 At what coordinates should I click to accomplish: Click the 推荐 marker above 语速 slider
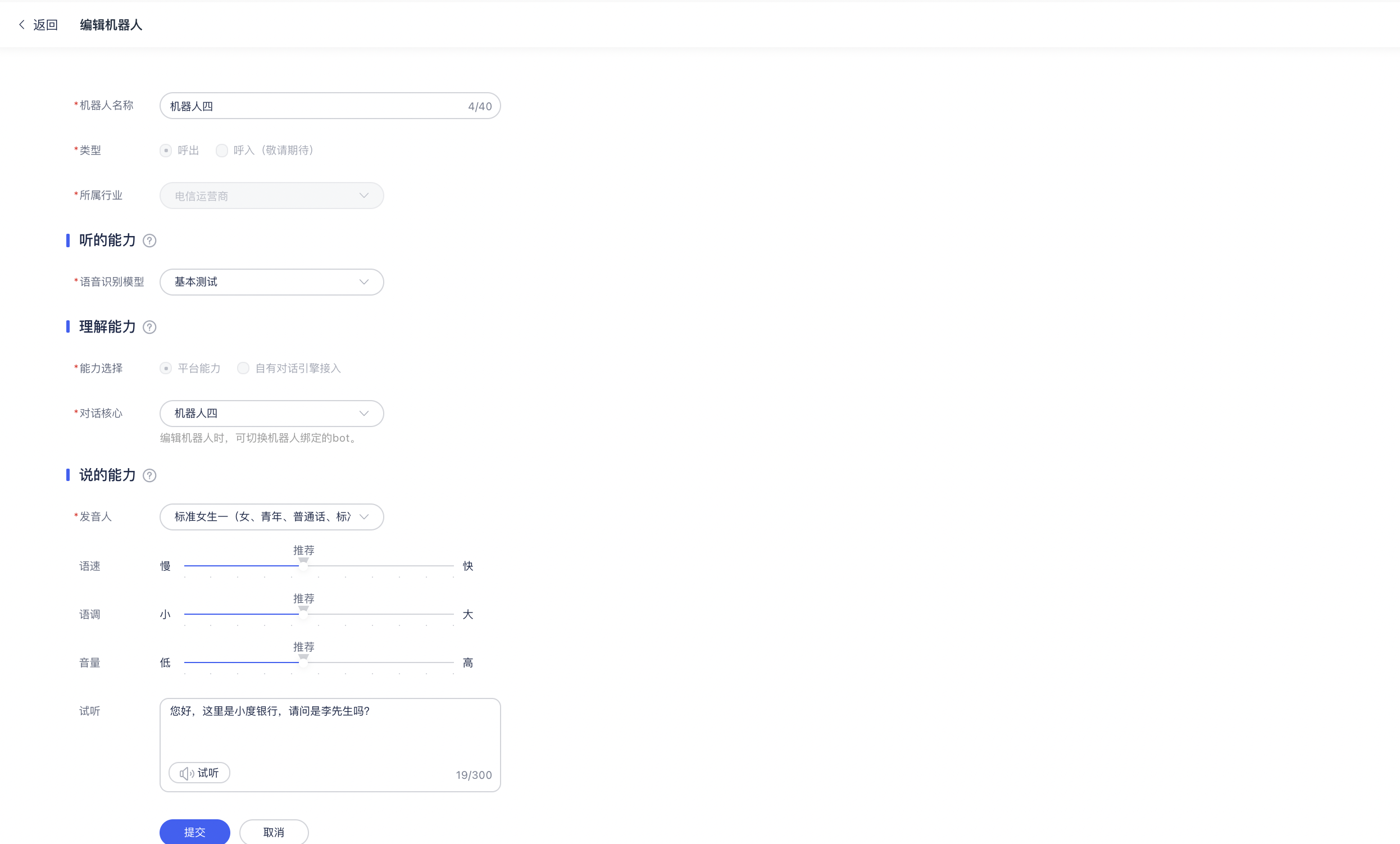304,550
